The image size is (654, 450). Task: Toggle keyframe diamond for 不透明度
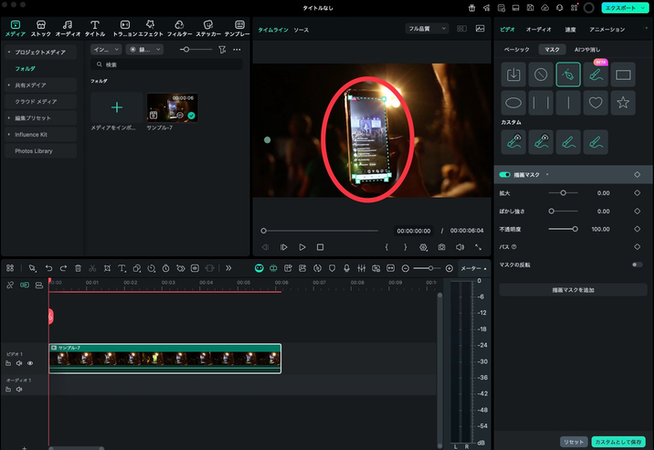637,229
